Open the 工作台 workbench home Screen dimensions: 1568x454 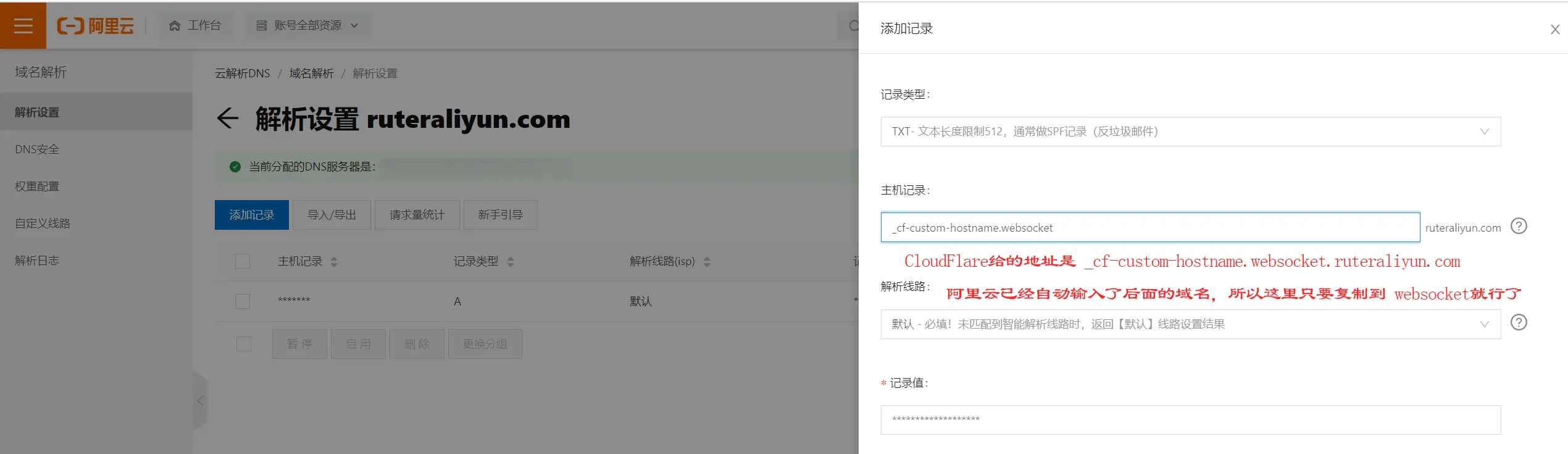click(195, 25)
